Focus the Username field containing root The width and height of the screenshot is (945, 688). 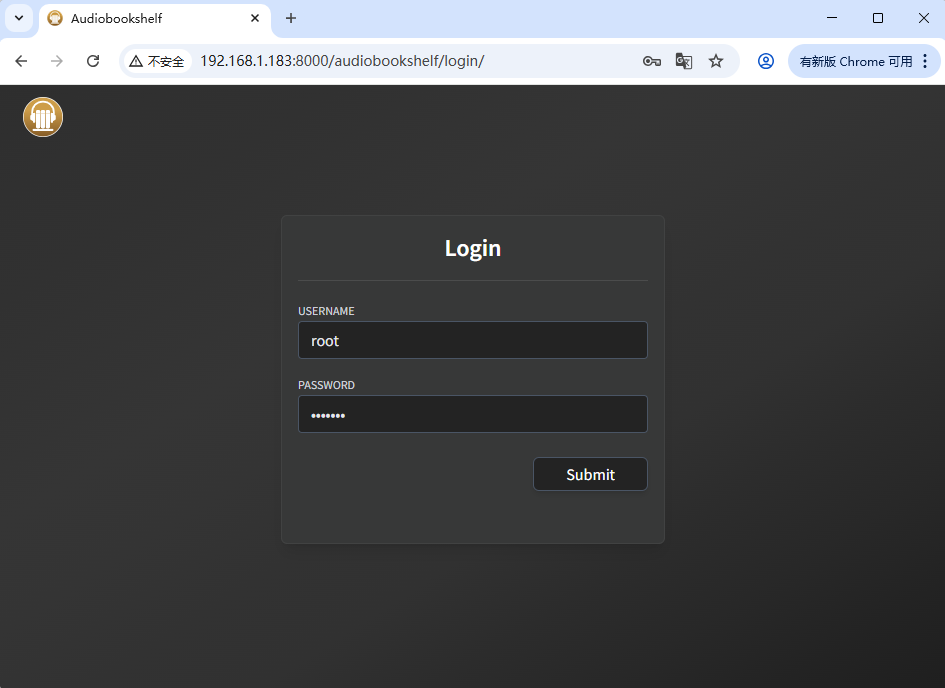[472, 340]
